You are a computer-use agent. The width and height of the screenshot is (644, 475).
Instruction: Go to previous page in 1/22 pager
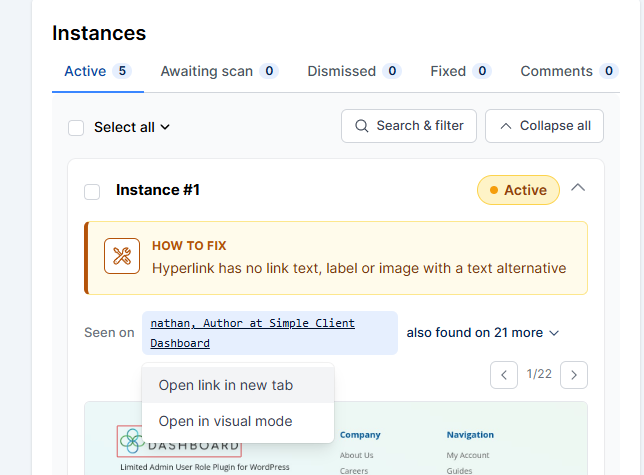(x=504, y=375)
